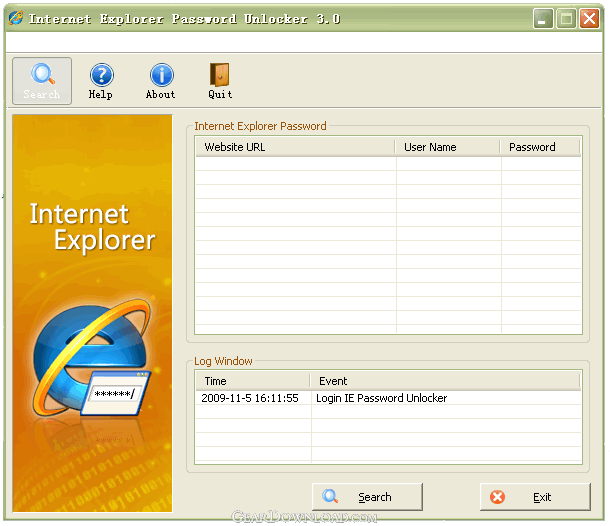The image size is (610, 526).
Task: Close the Password Unlocker window
Action: 589,18
